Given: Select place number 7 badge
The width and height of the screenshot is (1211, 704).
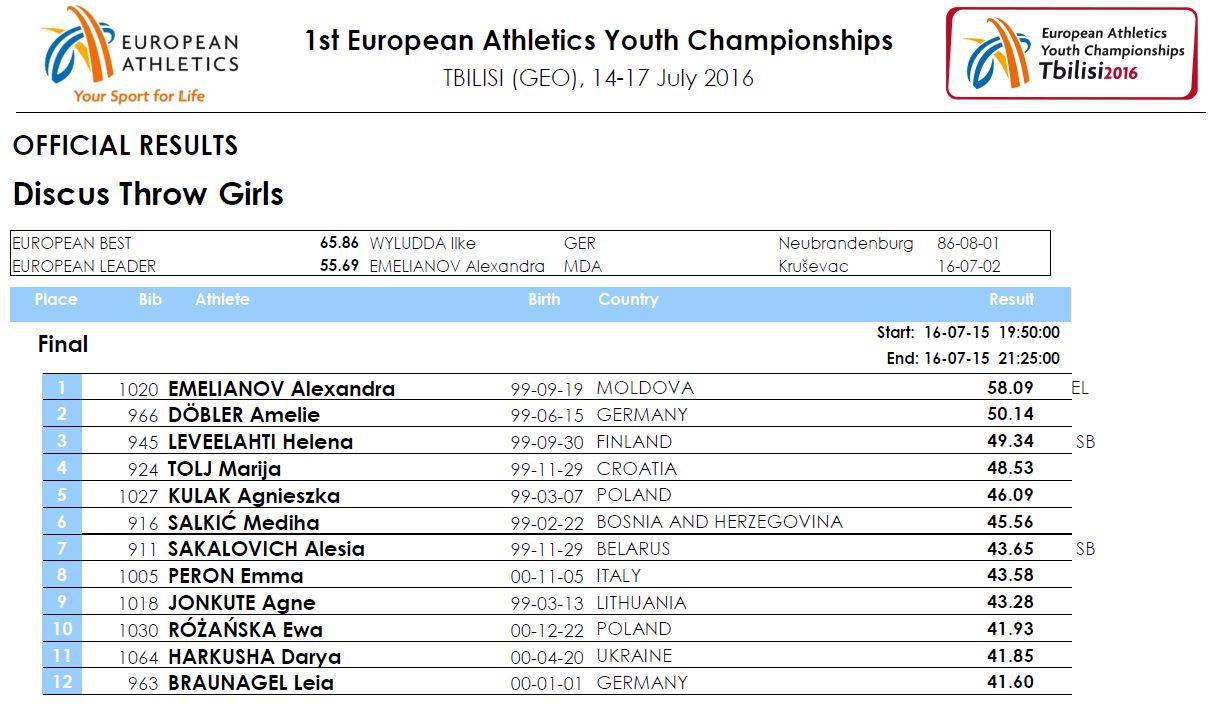Looking at the screenshot, I should pyautogui.click(x=62, y=548).
